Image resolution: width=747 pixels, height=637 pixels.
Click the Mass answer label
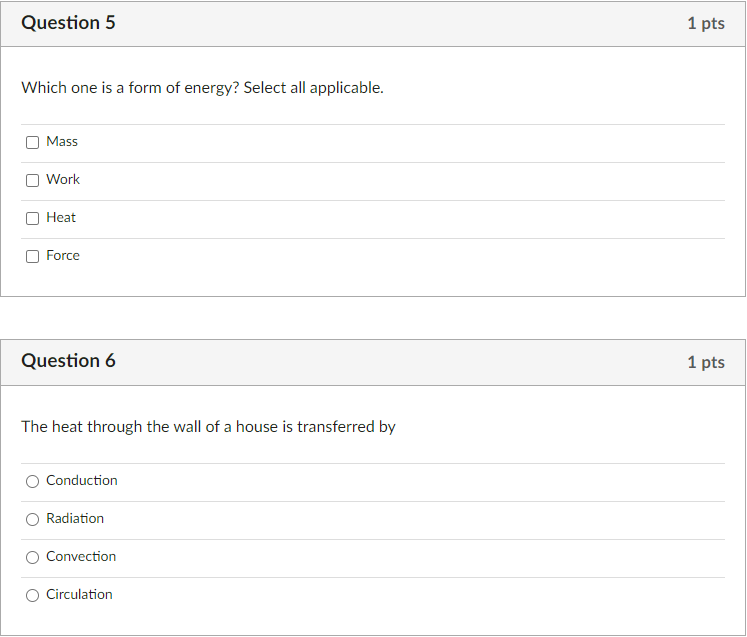(x=62, y=142)
